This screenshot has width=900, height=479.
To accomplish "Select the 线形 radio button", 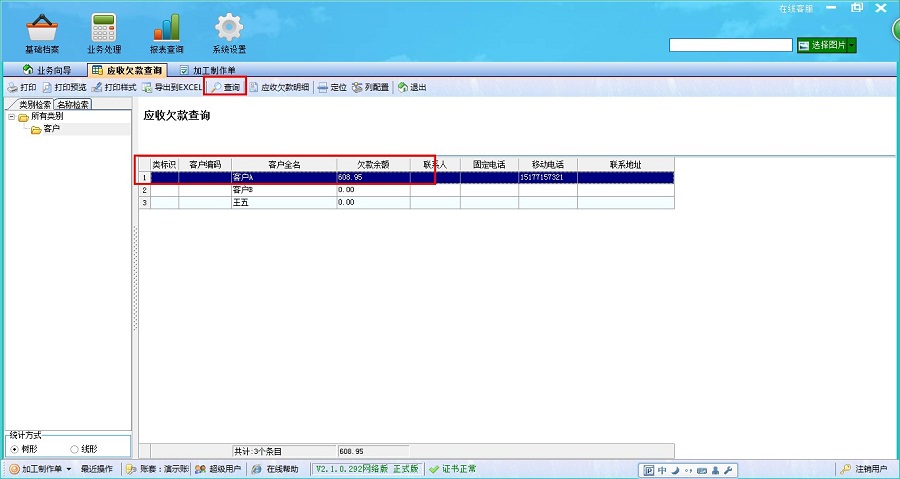I will [x=74, y=449].
